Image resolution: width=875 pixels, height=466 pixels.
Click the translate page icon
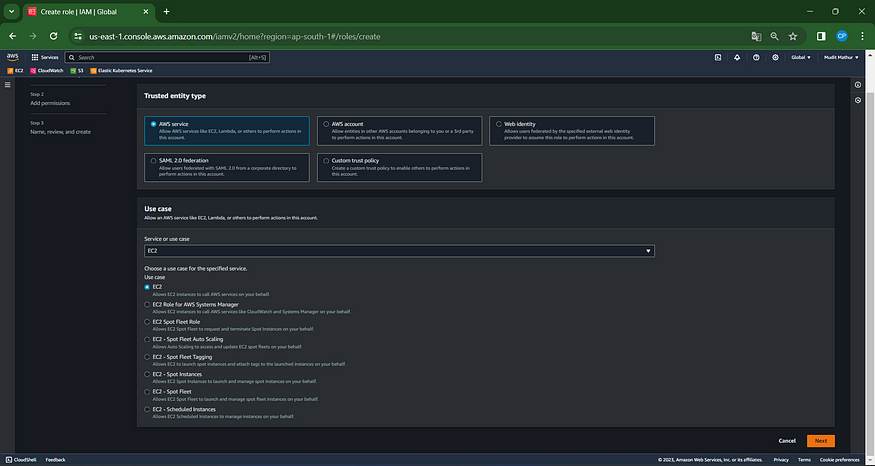[x=756, y=36]
